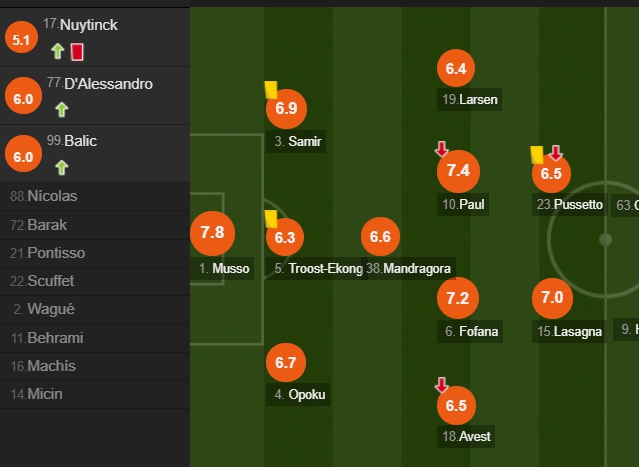The height and width of the screenshot is (467, 639).
Task: Open 19. Larsen player label
Action: [x=469, y=99]
